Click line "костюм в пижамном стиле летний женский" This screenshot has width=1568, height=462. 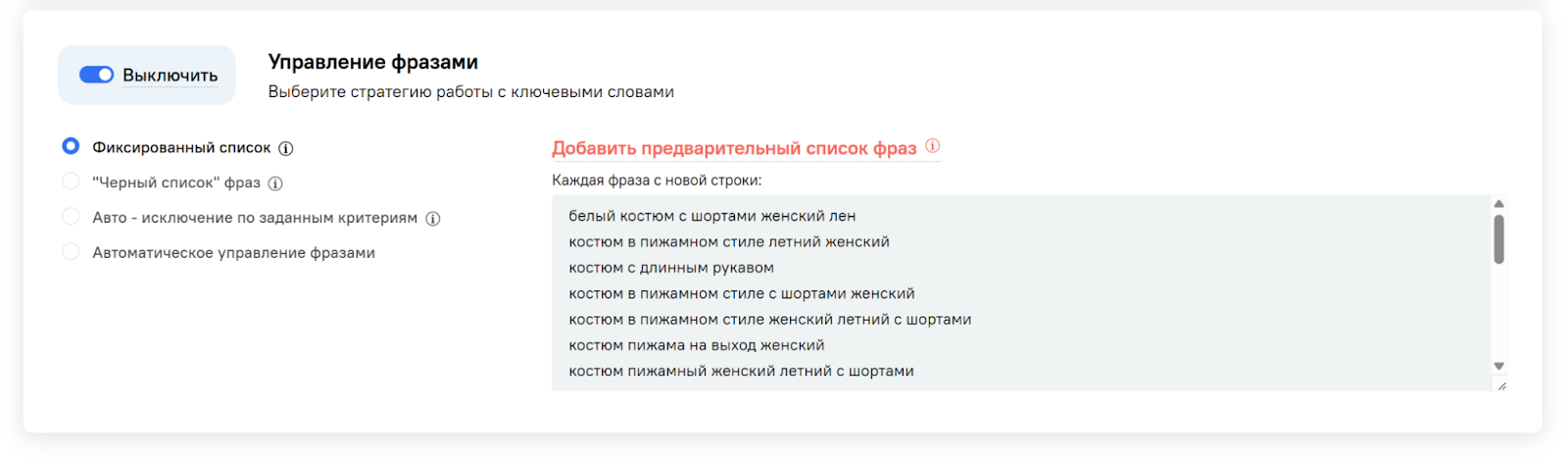tap(729, 241)
